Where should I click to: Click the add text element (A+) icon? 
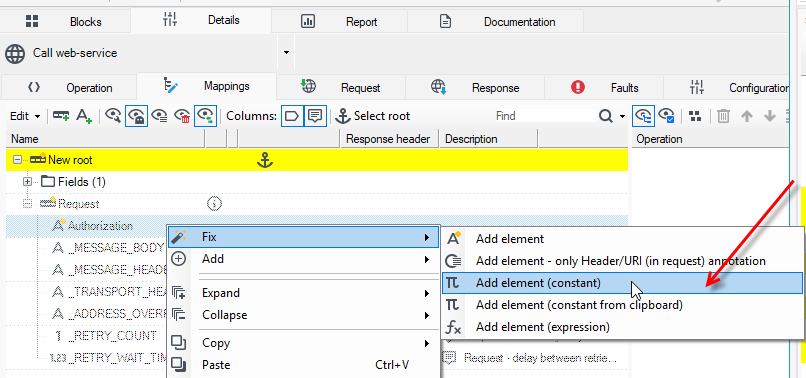pos(84,116)
